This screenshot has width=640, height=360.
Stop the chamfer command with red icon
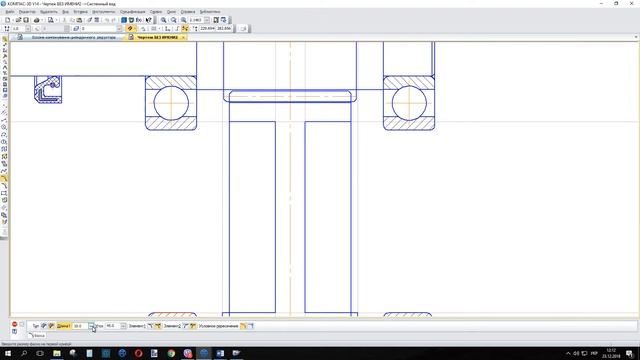15,324
